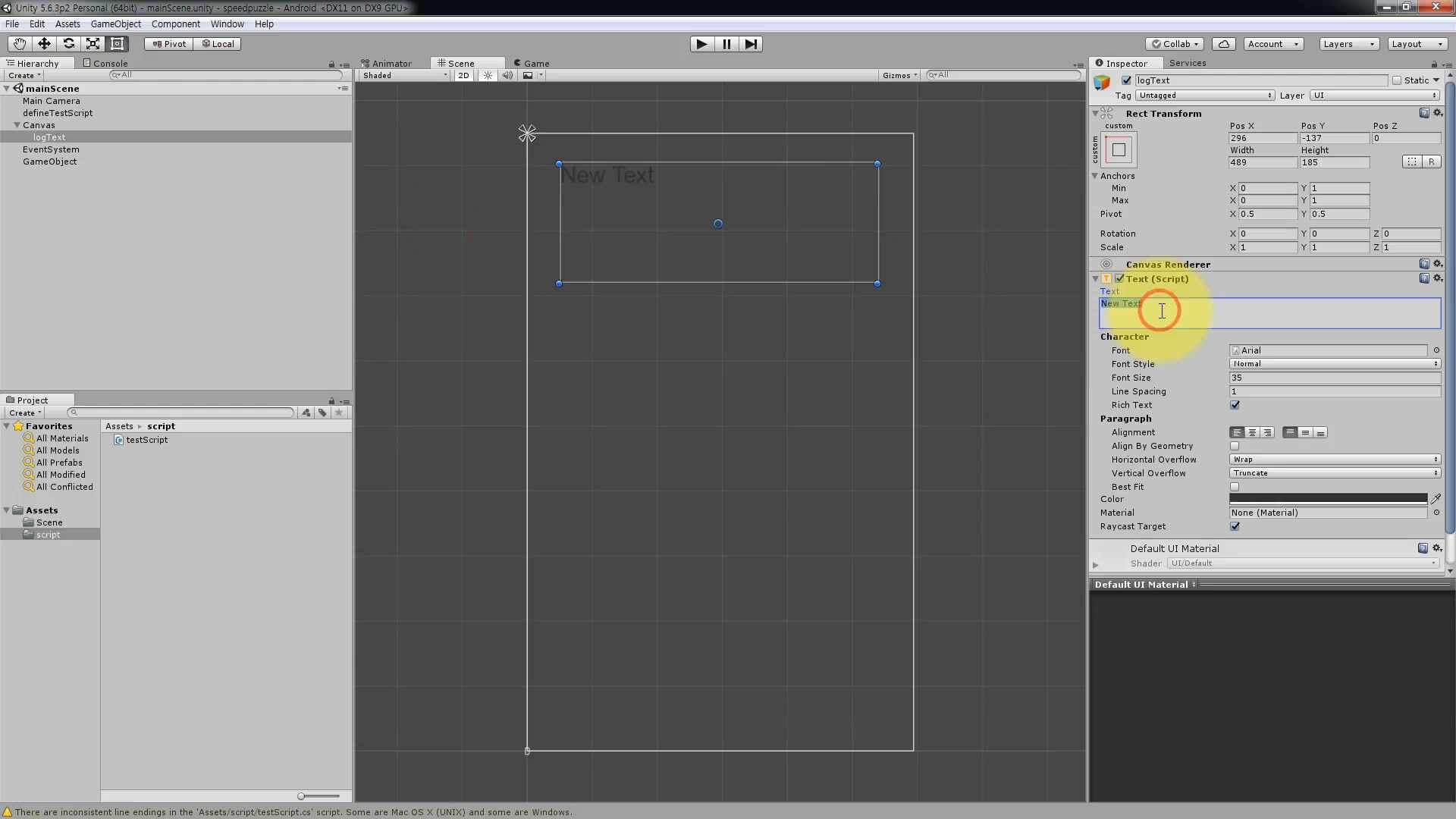This screenshot has height=819, width=1456.
Task: Select the Hand tool
Action: (x=19, y=44)
